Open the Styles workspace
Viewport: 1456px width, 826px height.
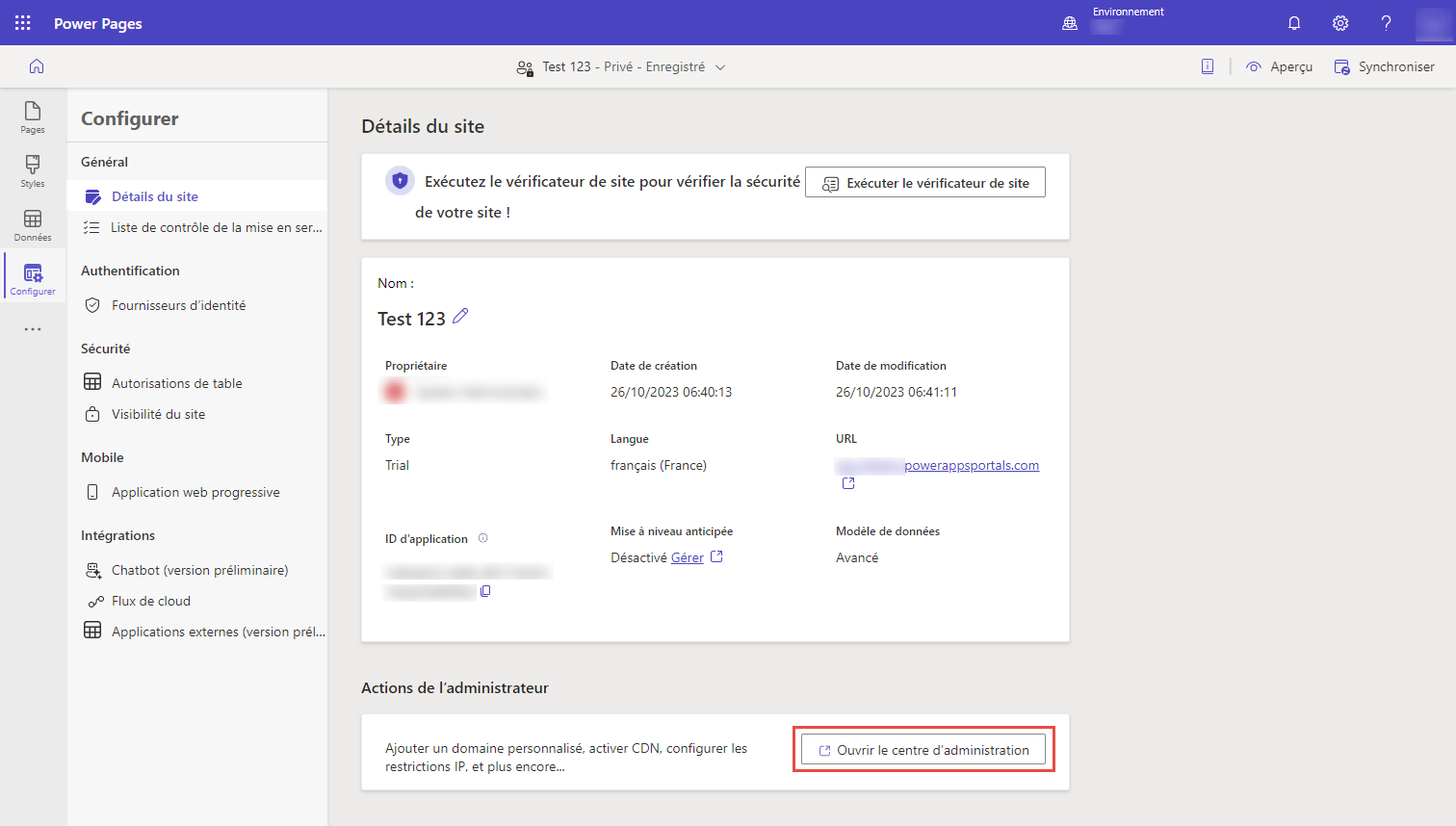[33, 171]
